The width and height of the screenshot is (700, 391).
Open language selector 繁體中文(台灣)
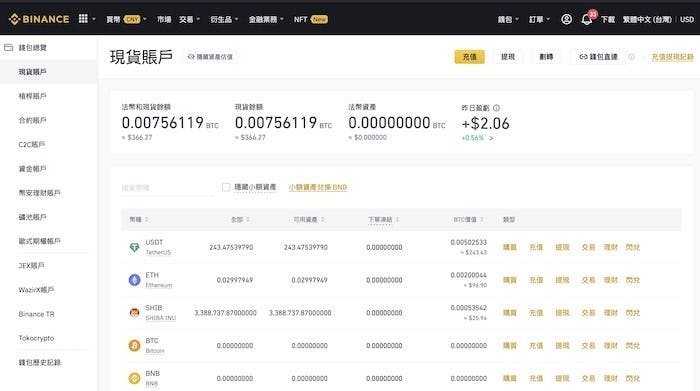click(x=647, y=19)
